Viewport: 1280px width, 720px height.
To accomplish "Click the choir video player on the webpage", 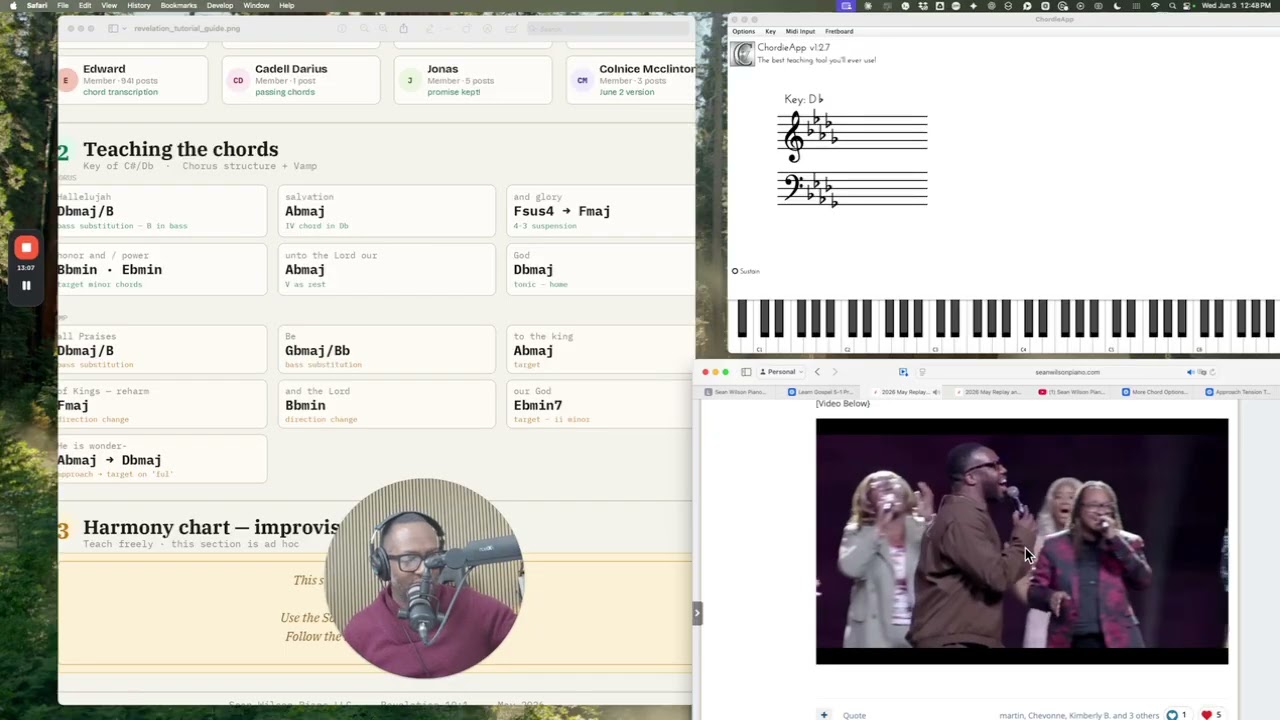I will pyautogui.click(x=1021, y=541).
